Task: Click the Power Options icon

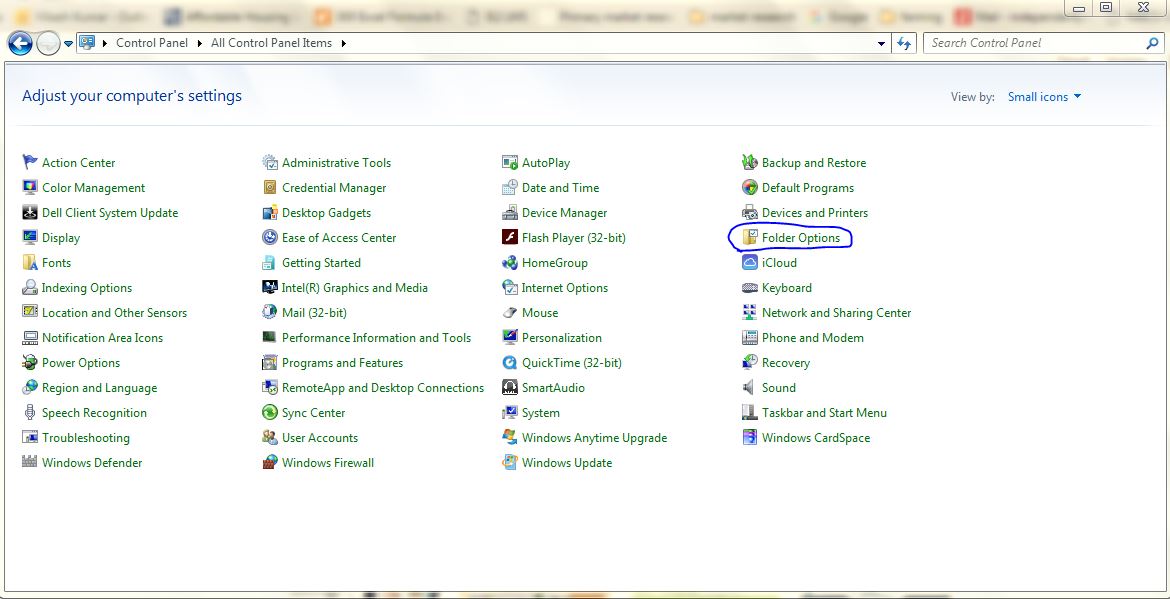Action: (30, 363)
